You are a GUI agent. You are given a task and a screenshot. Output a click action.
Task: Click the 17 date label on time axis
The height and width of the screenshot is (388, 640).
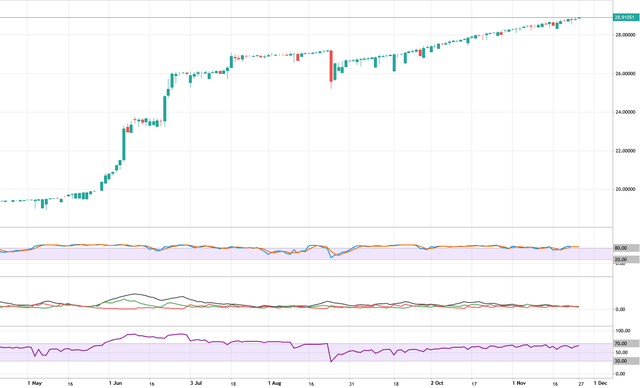474,384
